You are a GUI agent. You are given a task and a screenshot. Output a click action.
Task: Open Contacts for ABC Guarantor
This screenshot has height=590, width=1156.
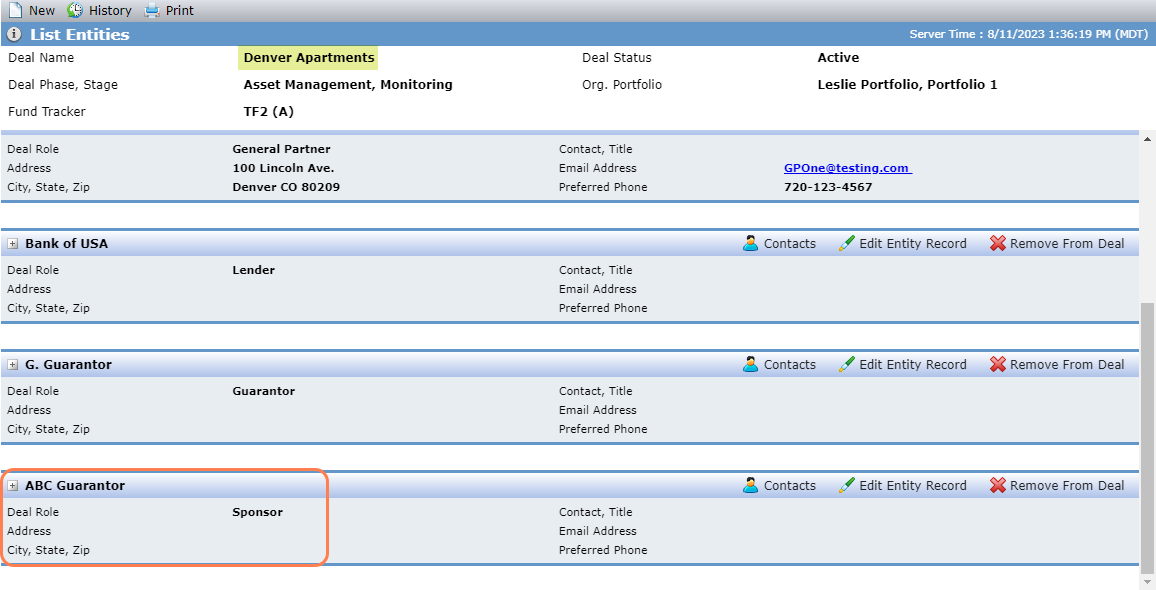coord(779,485)
